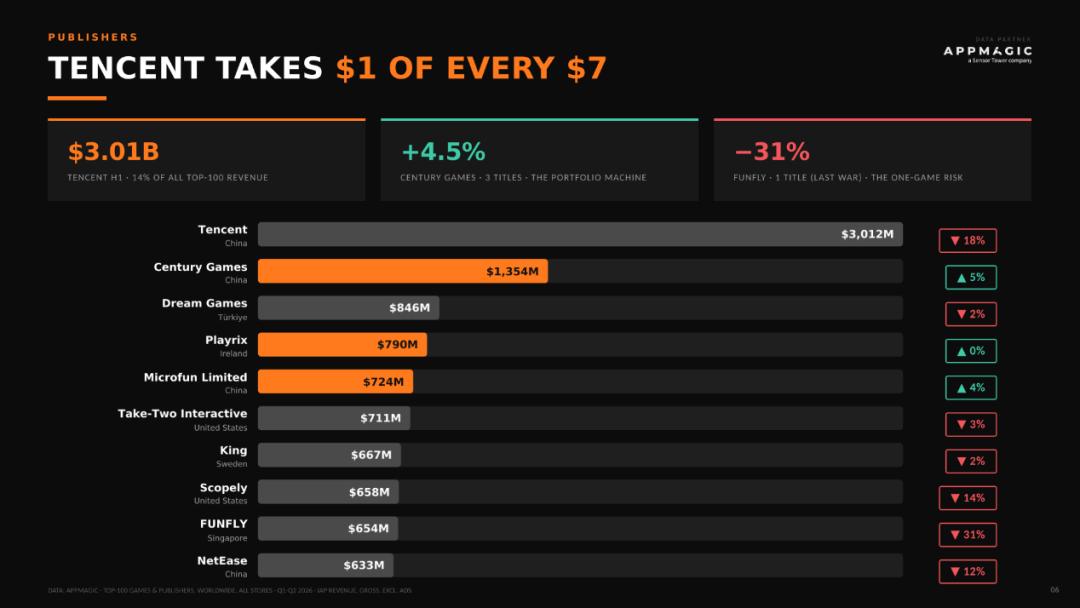
Task: Select Take-Two Interactive's down 3% badge
Action: pyautogui.click(x=970, y=424)
